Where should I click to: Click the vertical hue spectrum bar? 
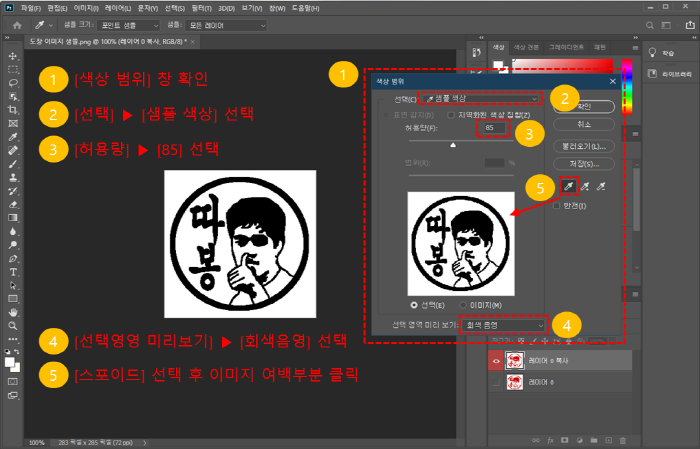[x=627, y=86]
